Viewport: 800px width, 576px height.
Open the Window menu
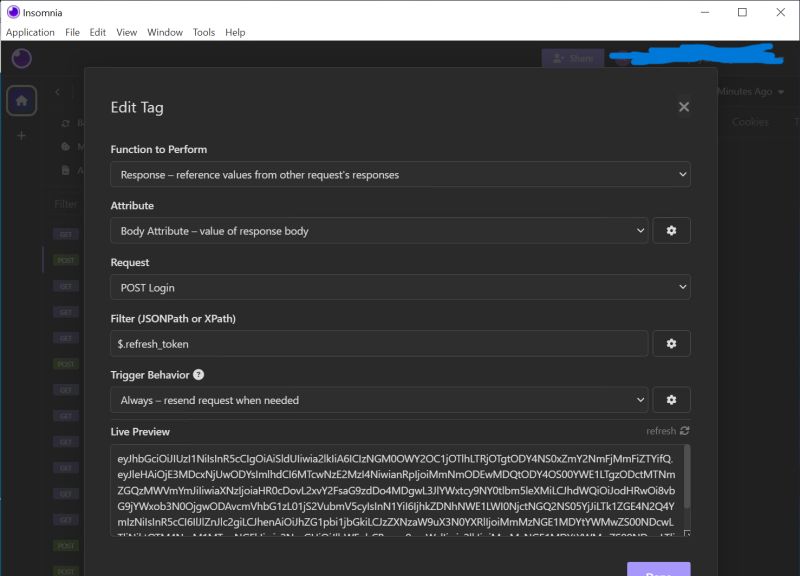(x=164, y=32)
